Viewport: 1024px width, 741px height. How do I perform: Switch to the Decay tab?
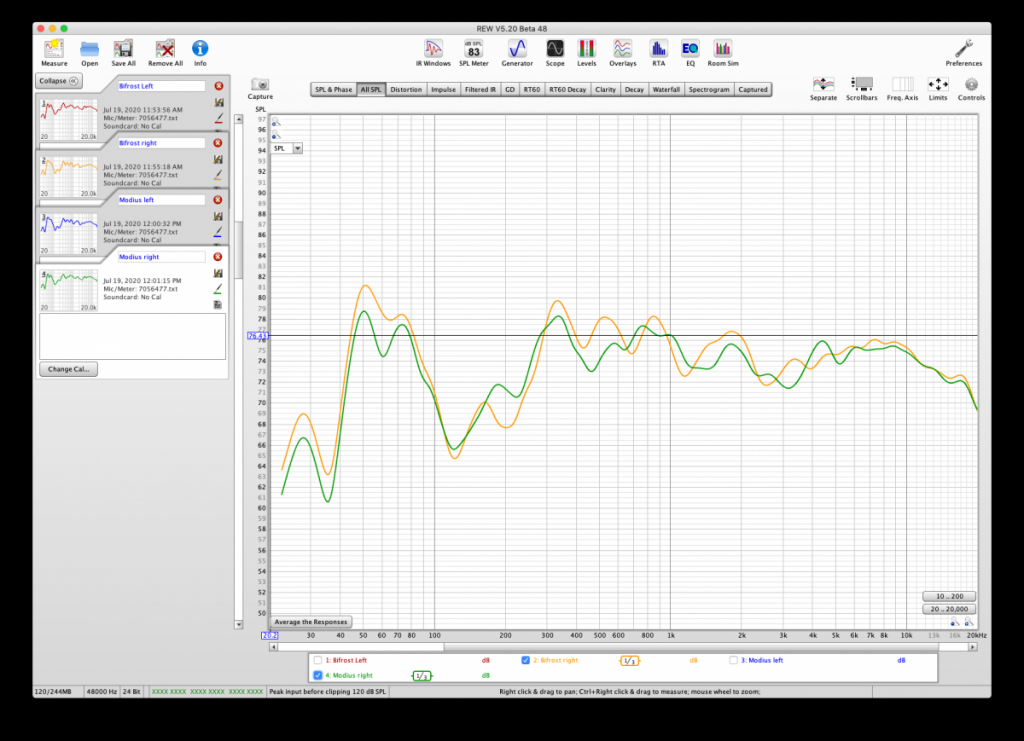(x=634, y=89)
